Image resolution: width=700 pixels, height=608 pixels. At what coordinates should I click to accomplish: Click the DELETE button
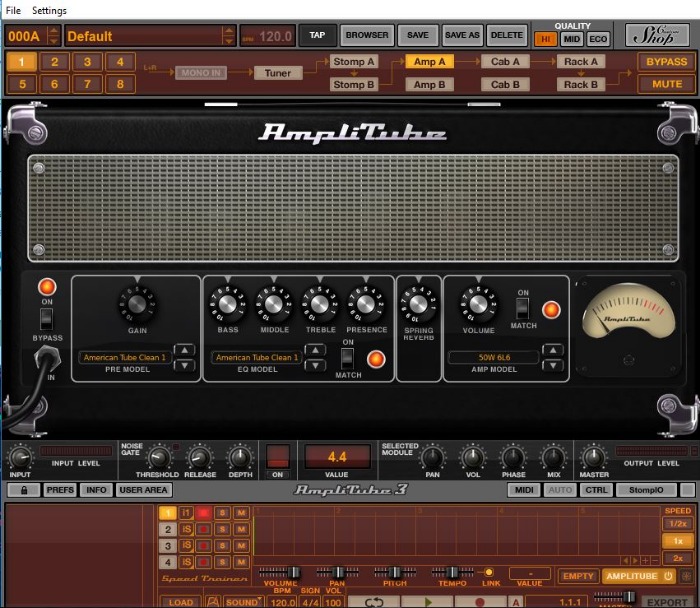pyautogui.click(x=507, y=35)
